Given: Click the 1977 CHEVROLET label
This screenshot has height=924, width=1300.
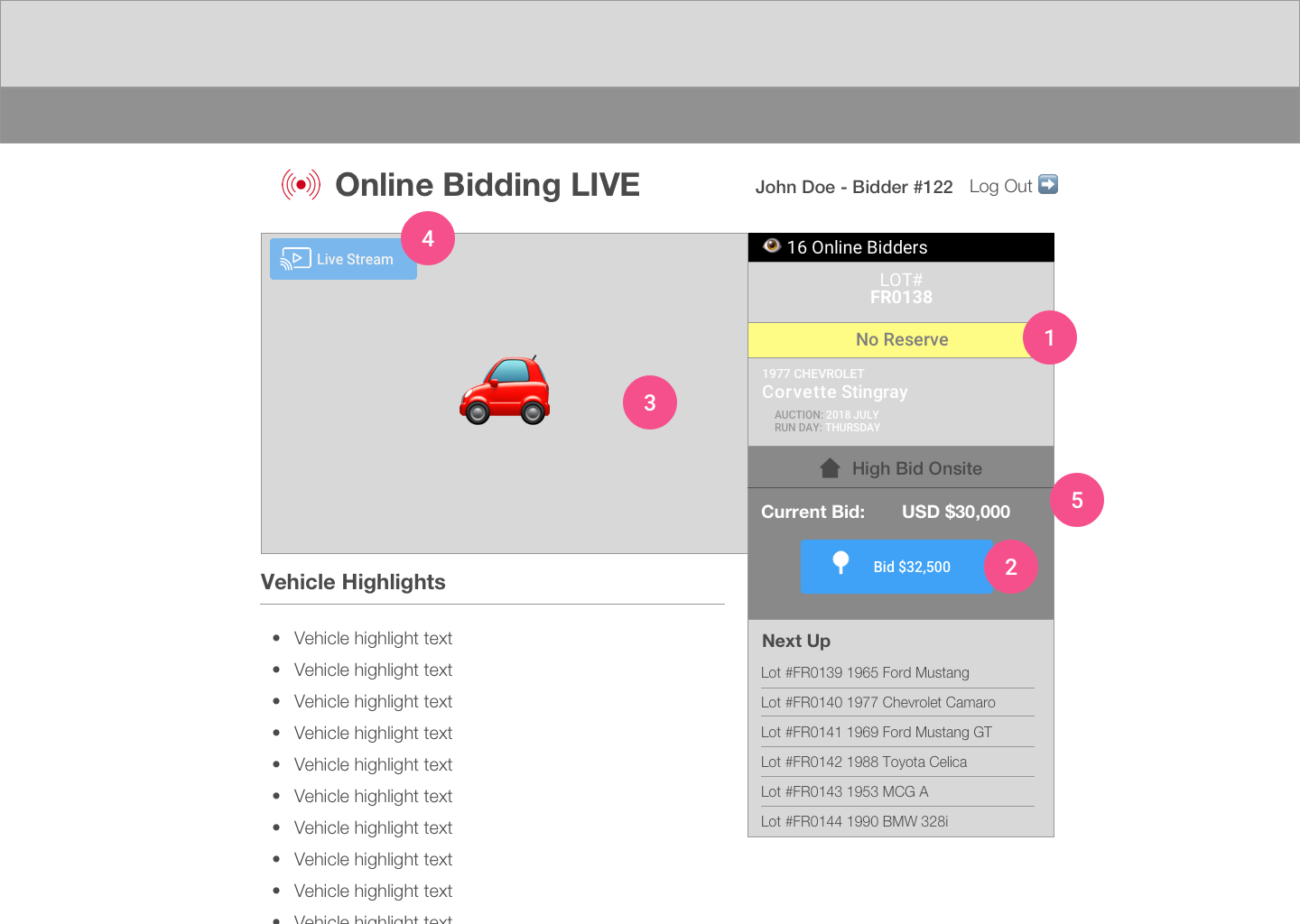Looking at the screenshot, I should [813, 374].
